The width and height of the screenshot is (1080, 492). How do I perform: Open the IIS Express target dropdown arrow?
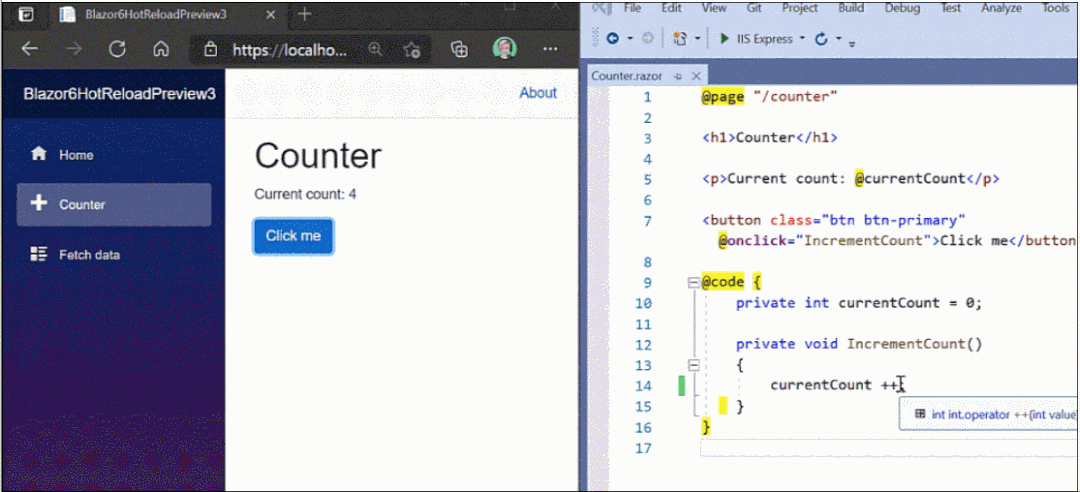point(802,39)
